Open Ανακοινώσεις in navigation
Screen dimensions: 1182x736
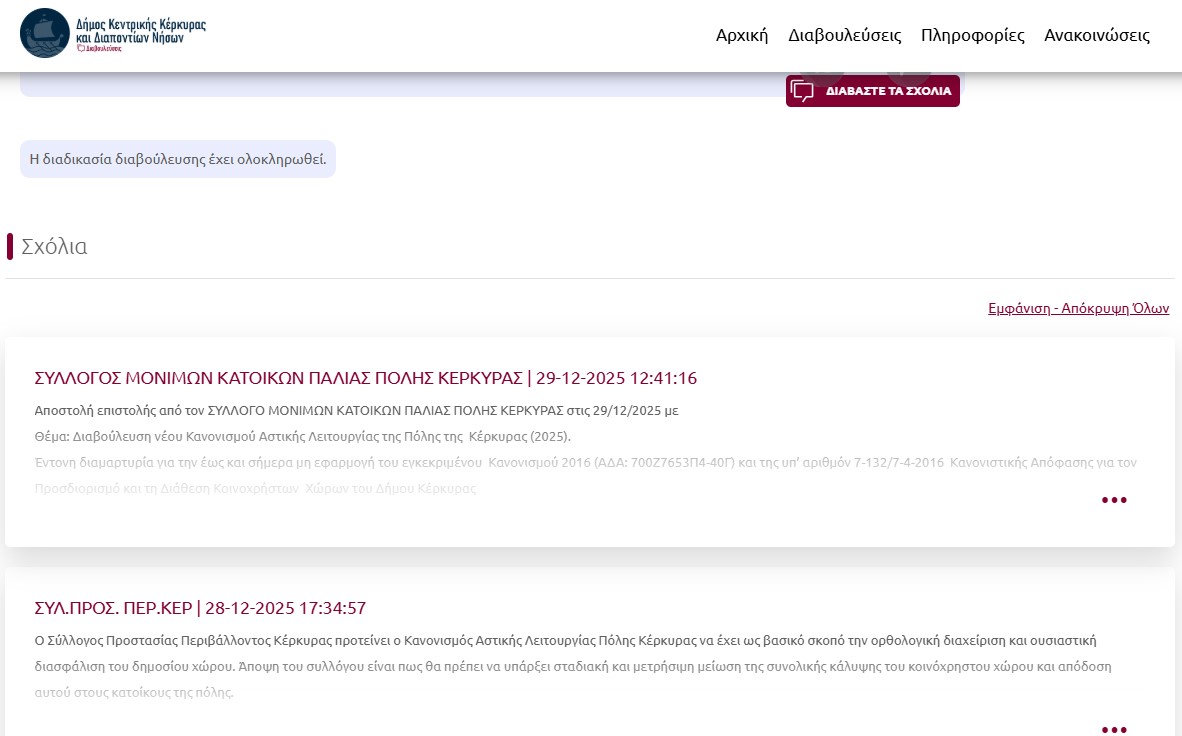pos(1097,35)
